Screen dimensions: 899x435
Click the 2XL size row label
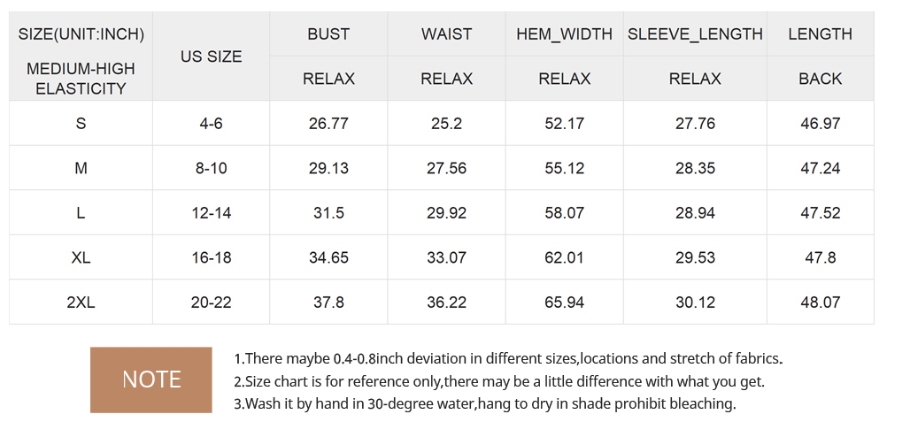coord(81,302)
